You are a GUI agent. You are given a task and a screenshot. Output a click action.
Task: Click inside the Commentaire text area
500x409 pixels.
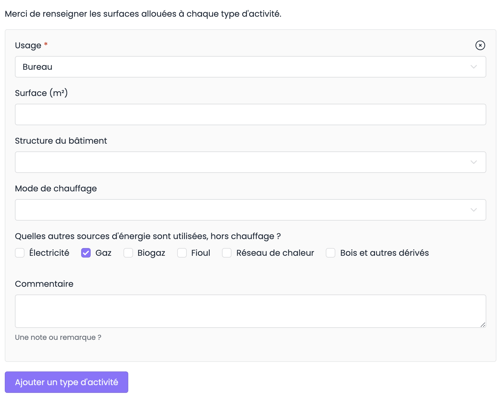[x=250, y=311]
